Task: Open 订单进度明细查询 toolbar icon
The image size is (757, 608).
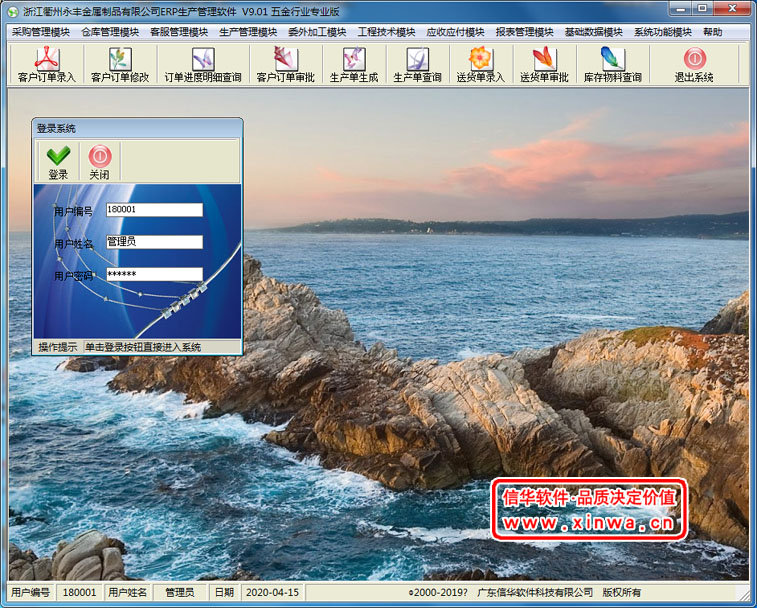Action: [x=203, y=64]
